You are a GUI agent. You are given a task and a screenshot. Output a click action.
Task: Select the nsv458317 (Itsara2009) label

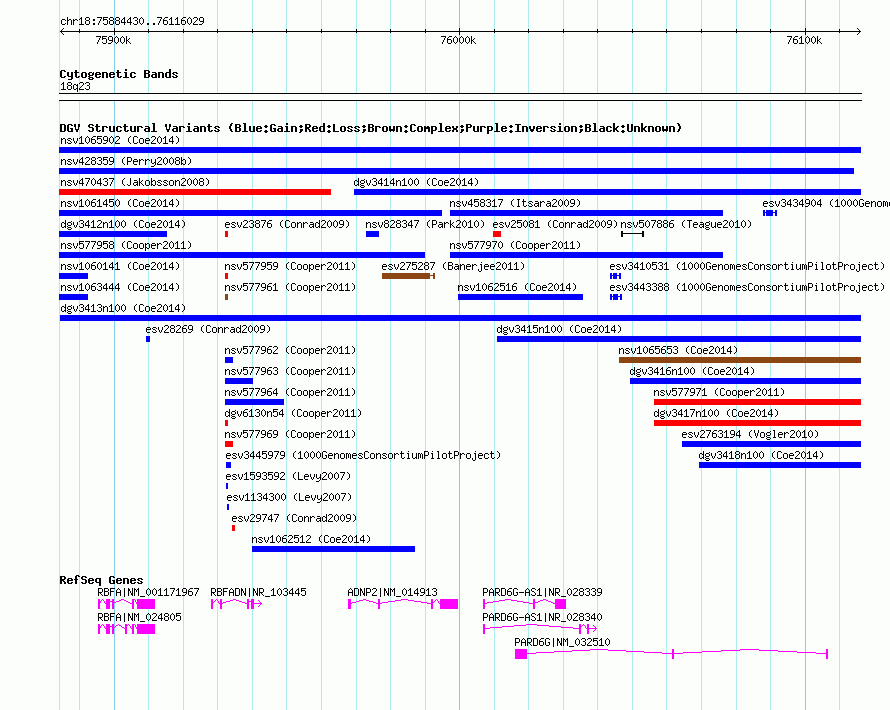click(x=515, y=203)
